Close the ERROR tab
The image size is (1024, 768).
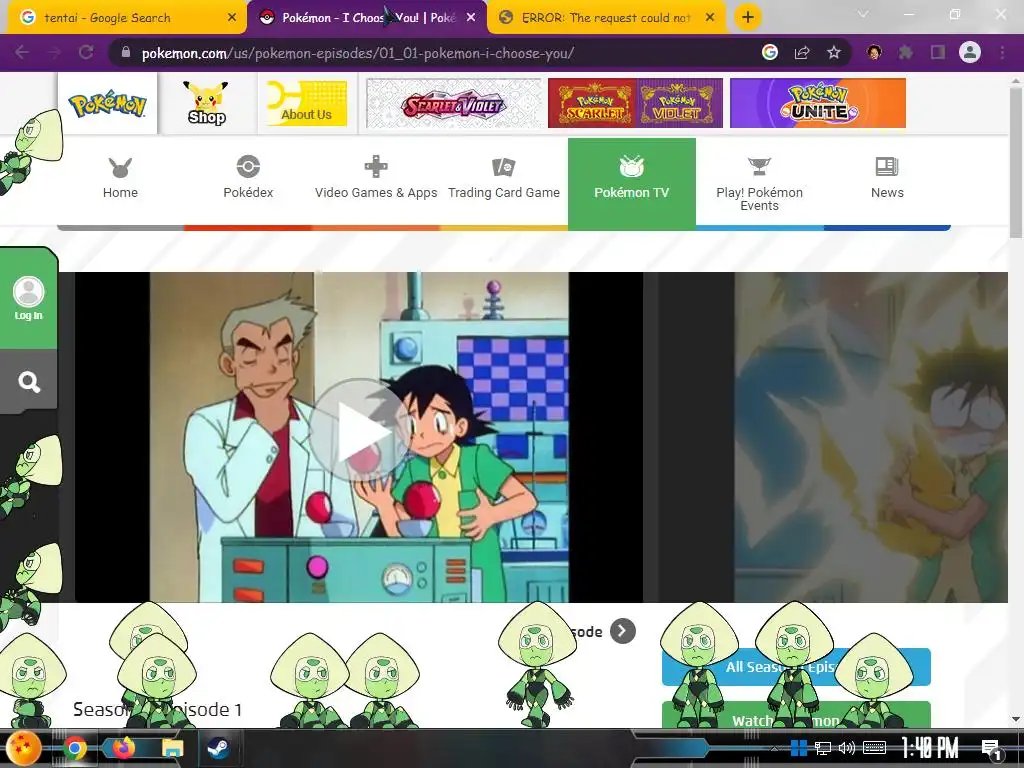[710, 18]
